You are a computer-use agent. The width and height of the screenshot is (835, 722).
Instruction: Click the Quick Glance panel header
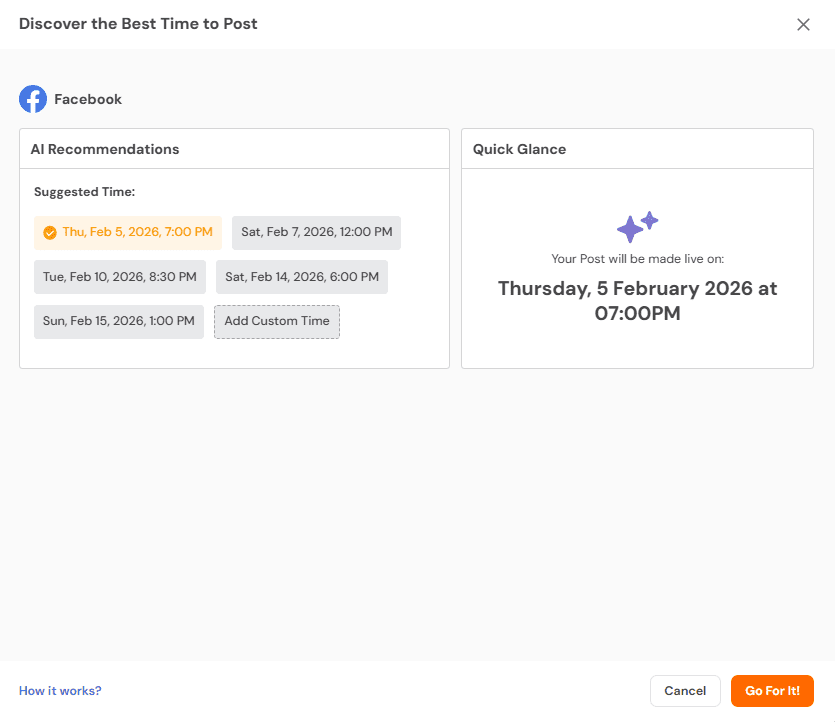point(518,148)
